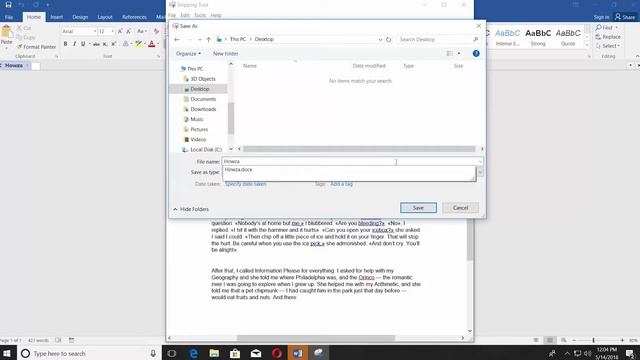
Task: Click the Up one level arrow in Save As
Action: click(x=209, y=40)
